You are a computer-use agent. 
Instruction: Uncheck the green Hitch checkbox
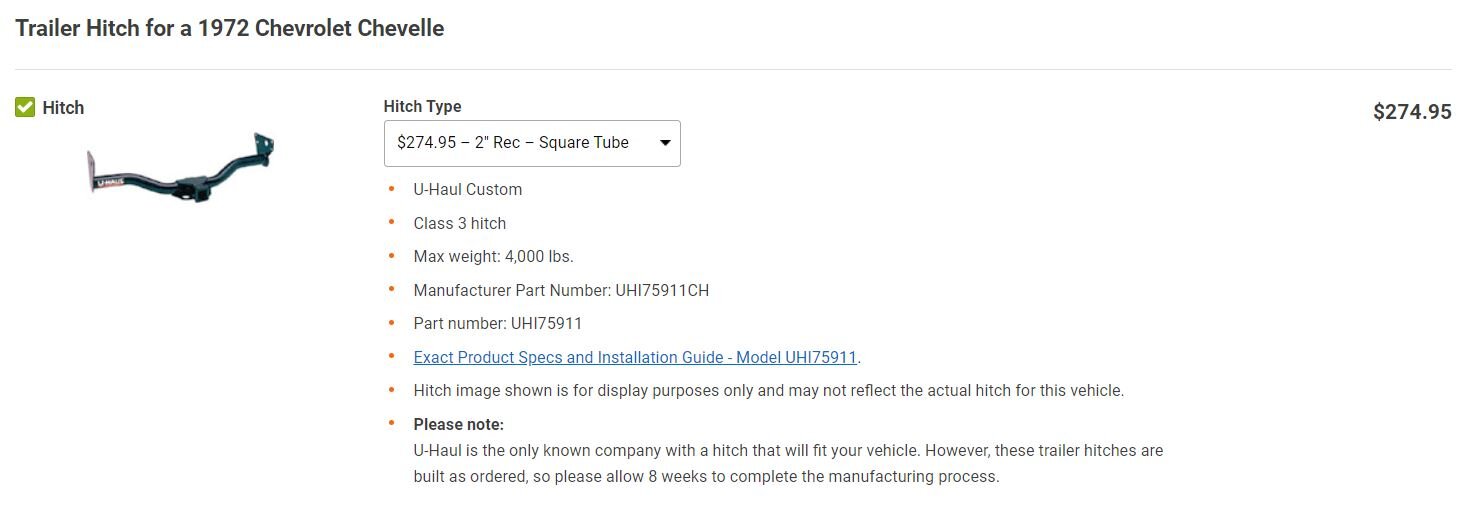click(25, 107)
